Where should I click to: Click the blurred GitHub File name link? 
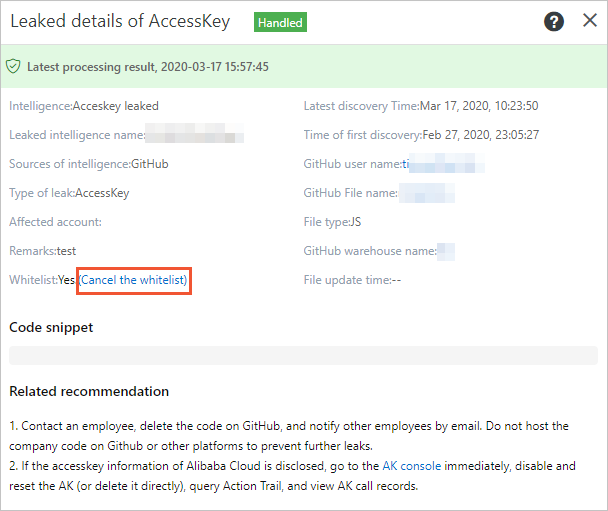[x=427, y=193]
